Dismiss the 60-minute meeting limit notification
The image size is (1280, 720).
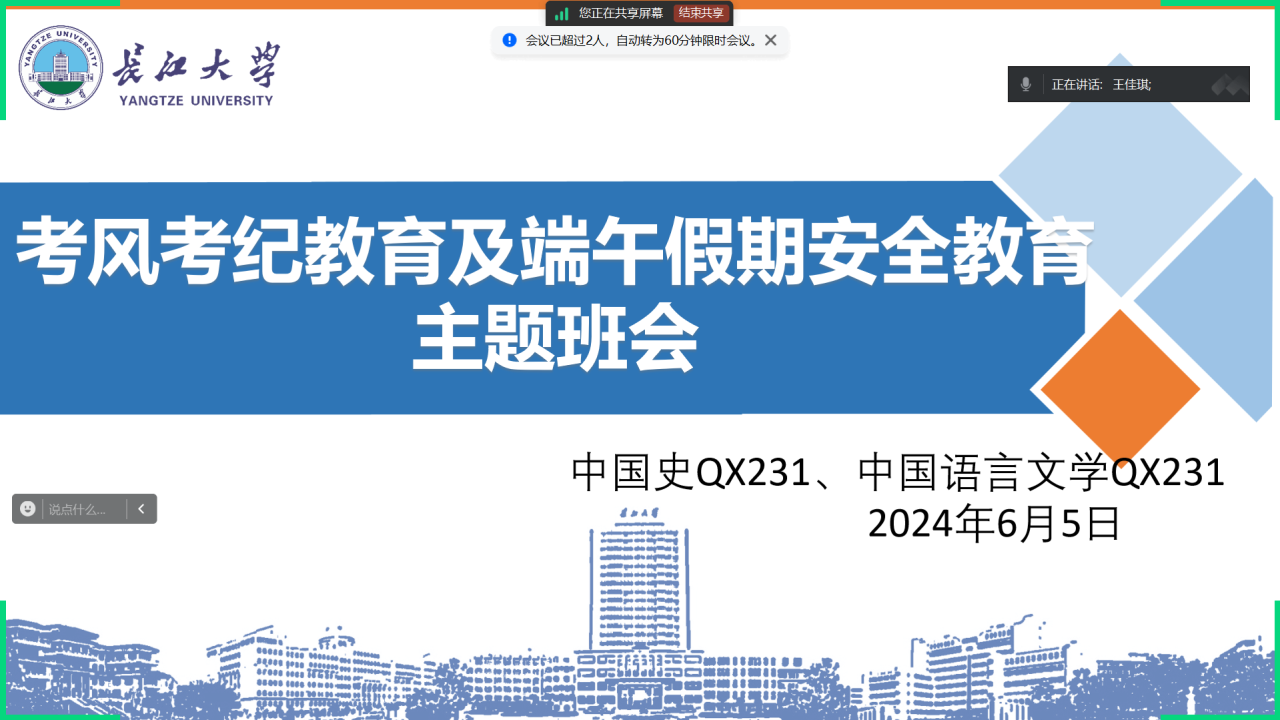click(x=770, y=40)
